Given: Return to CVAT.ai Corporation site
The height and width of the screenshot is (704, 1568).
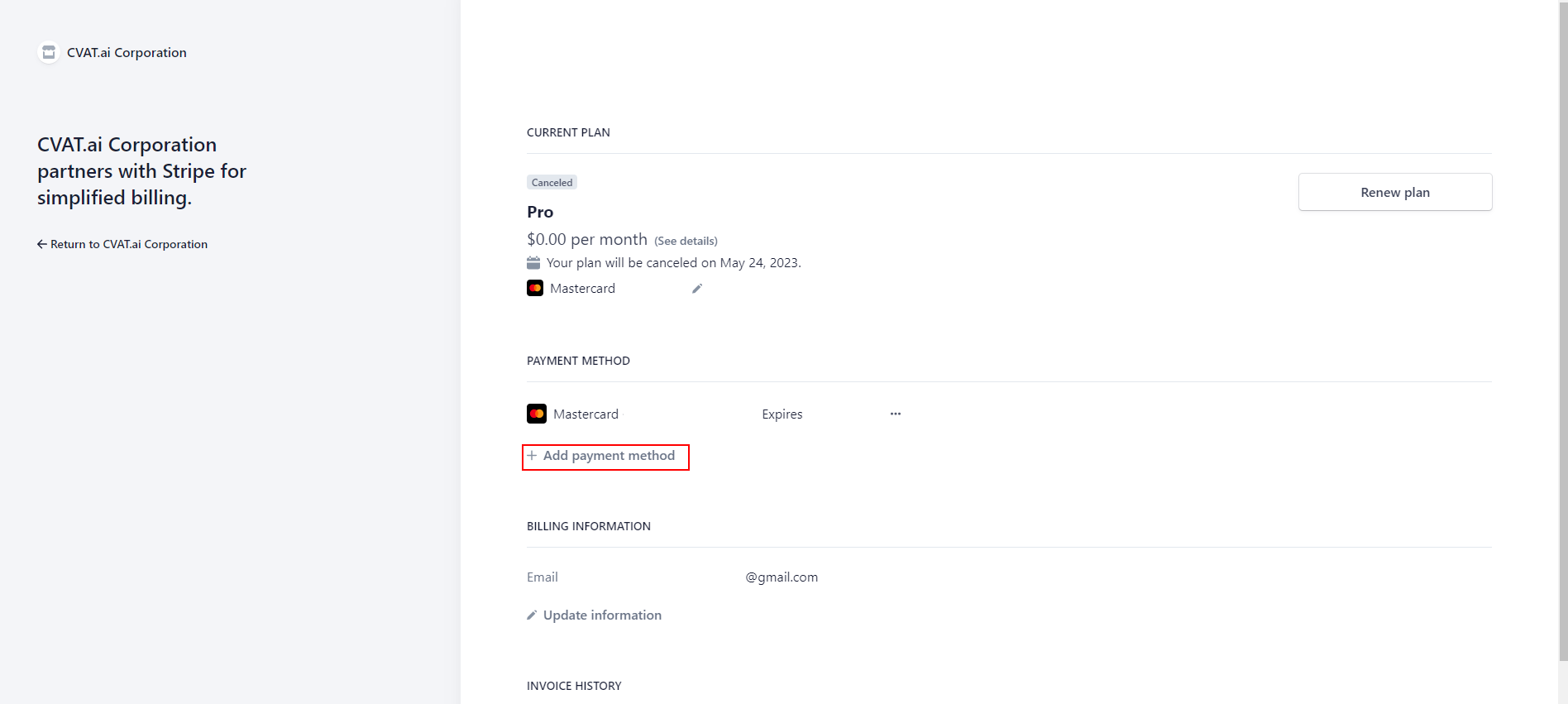Looking at the screenshot, I should 128,244.
